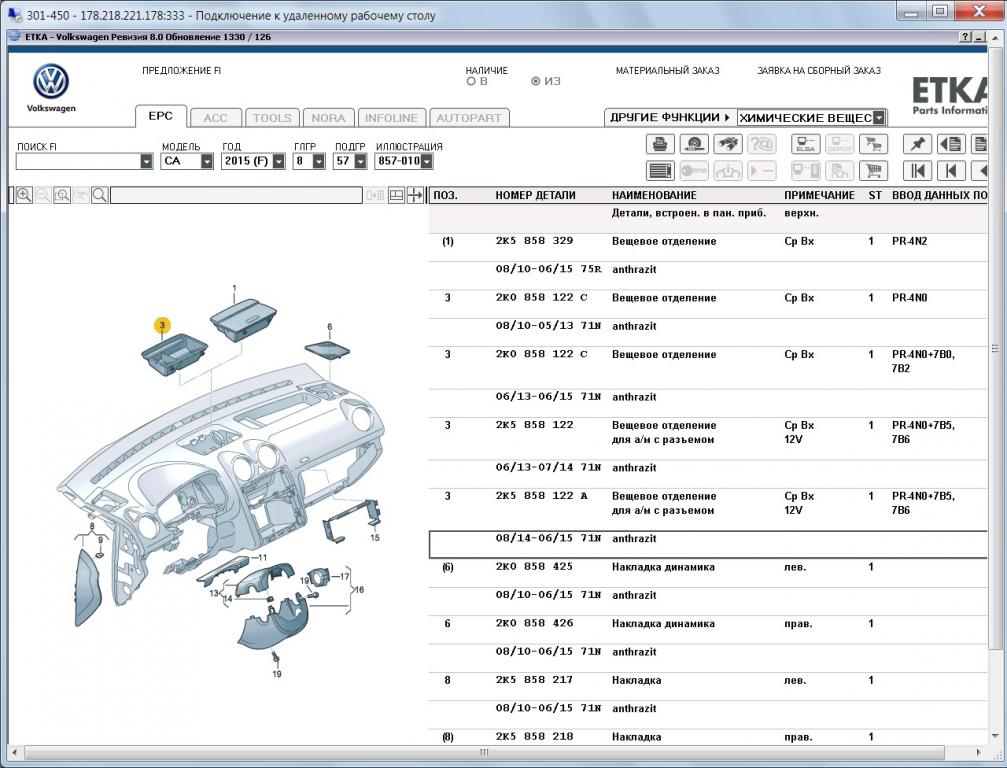Open the МОДЕЛЬ dropdown showing CA
Image resolution: width=1007 pixels, height=768 pixels.
[206, 161]
